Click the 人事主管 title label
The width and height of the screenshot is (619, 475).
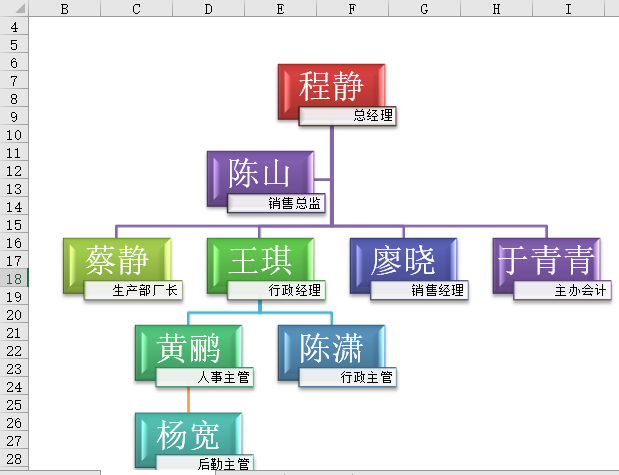[204, 378]
